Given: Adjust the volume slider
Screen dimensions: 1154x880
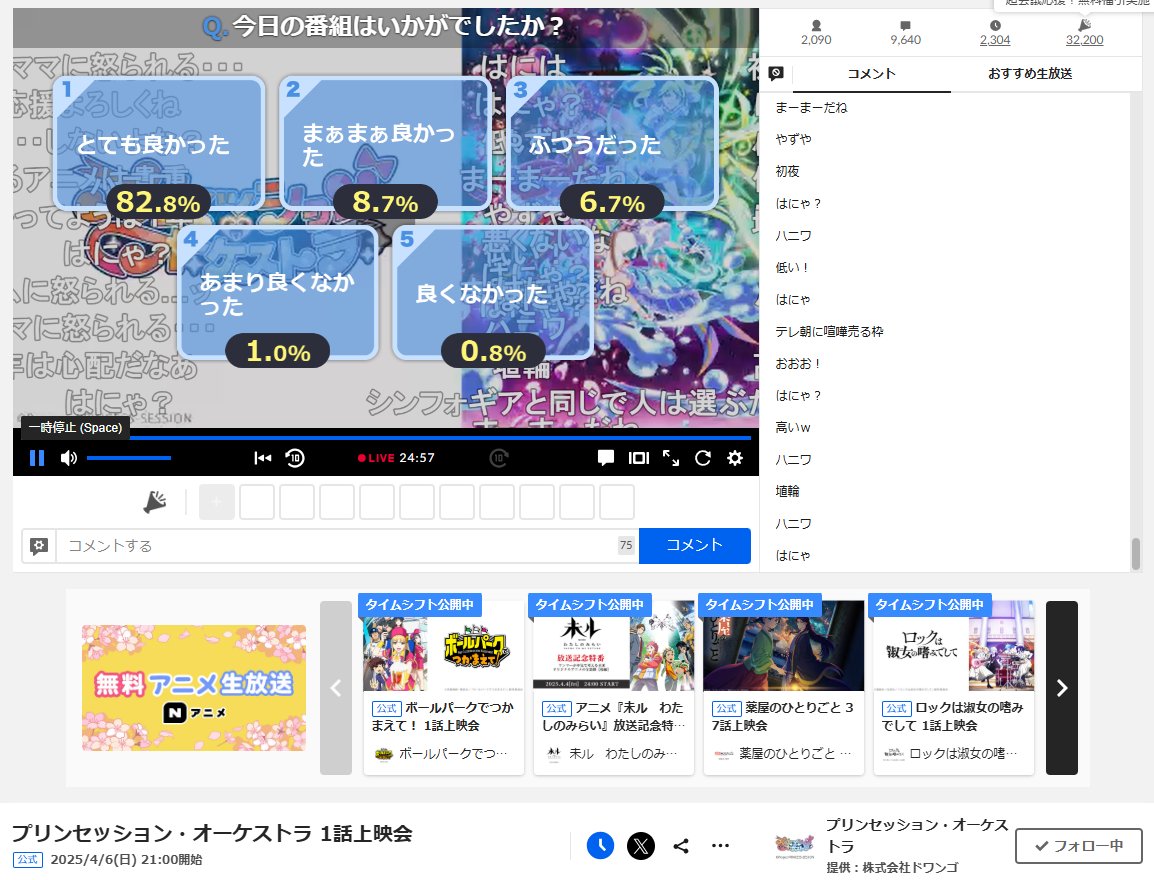Looking at the screenshot, I should (x=129, y=458).
